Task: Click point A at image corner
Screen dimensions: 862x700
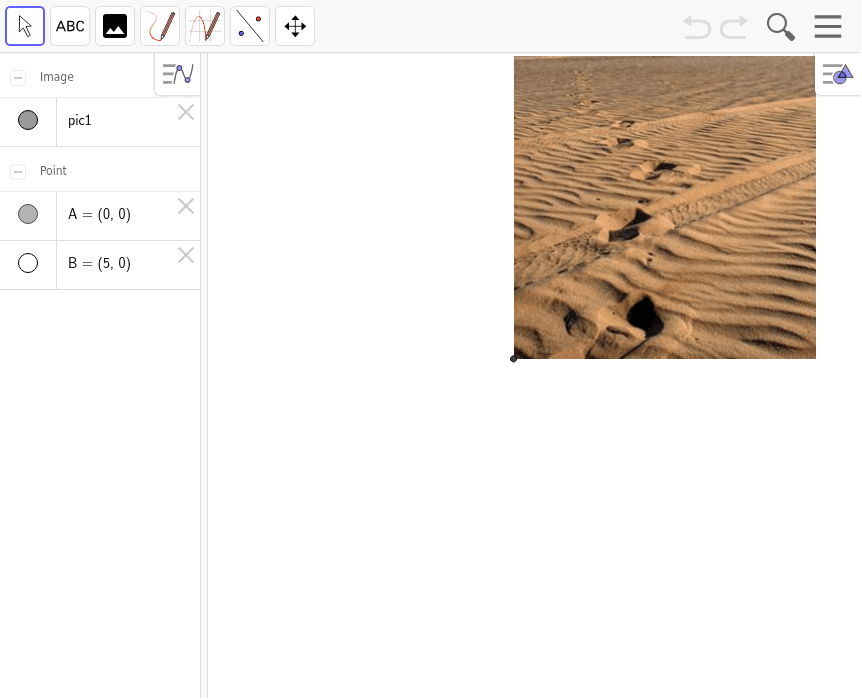Action: (513, 359)
